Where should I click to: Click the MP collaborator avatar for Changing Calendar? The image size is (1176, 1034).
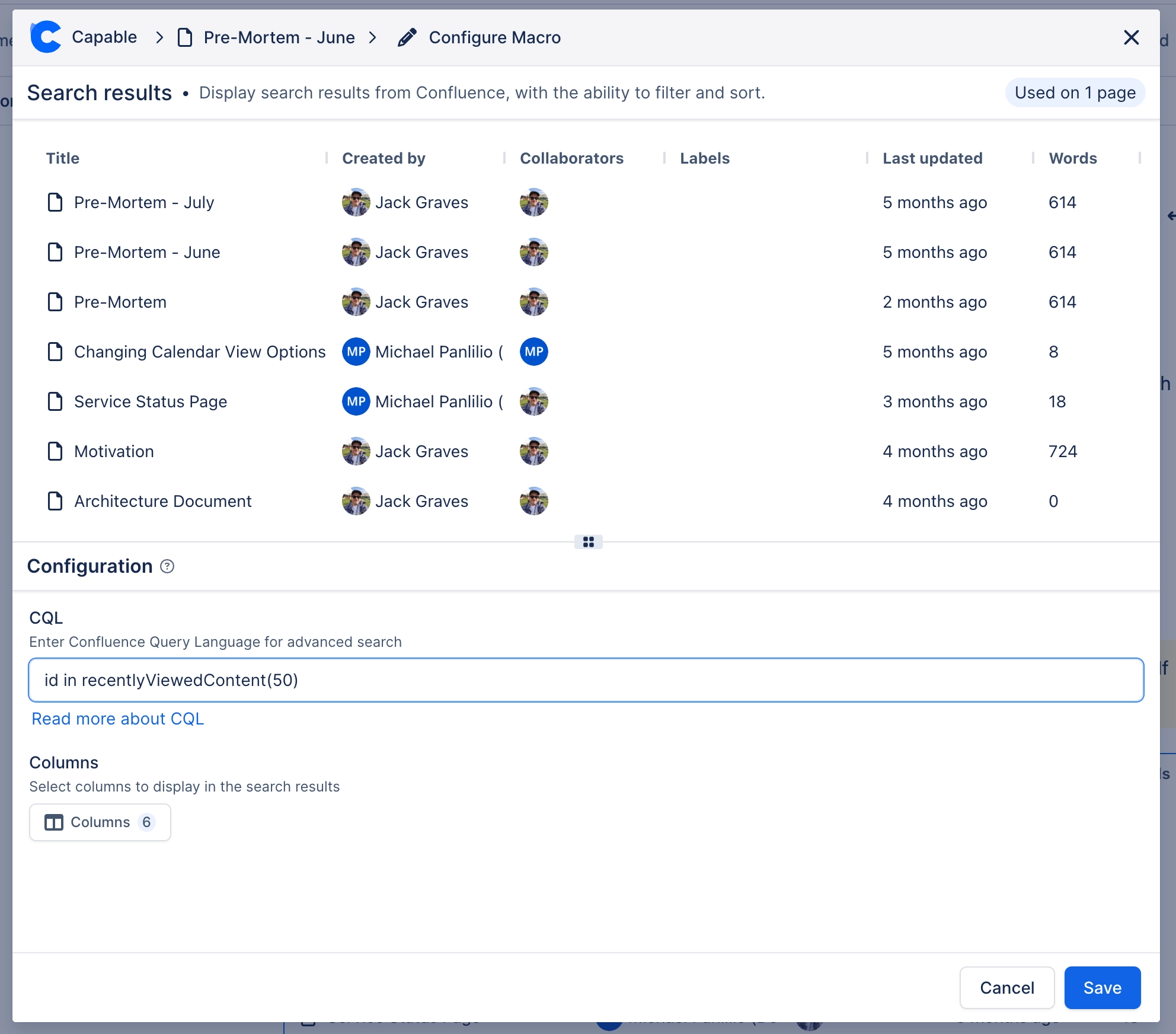click(x=533, y=352)
